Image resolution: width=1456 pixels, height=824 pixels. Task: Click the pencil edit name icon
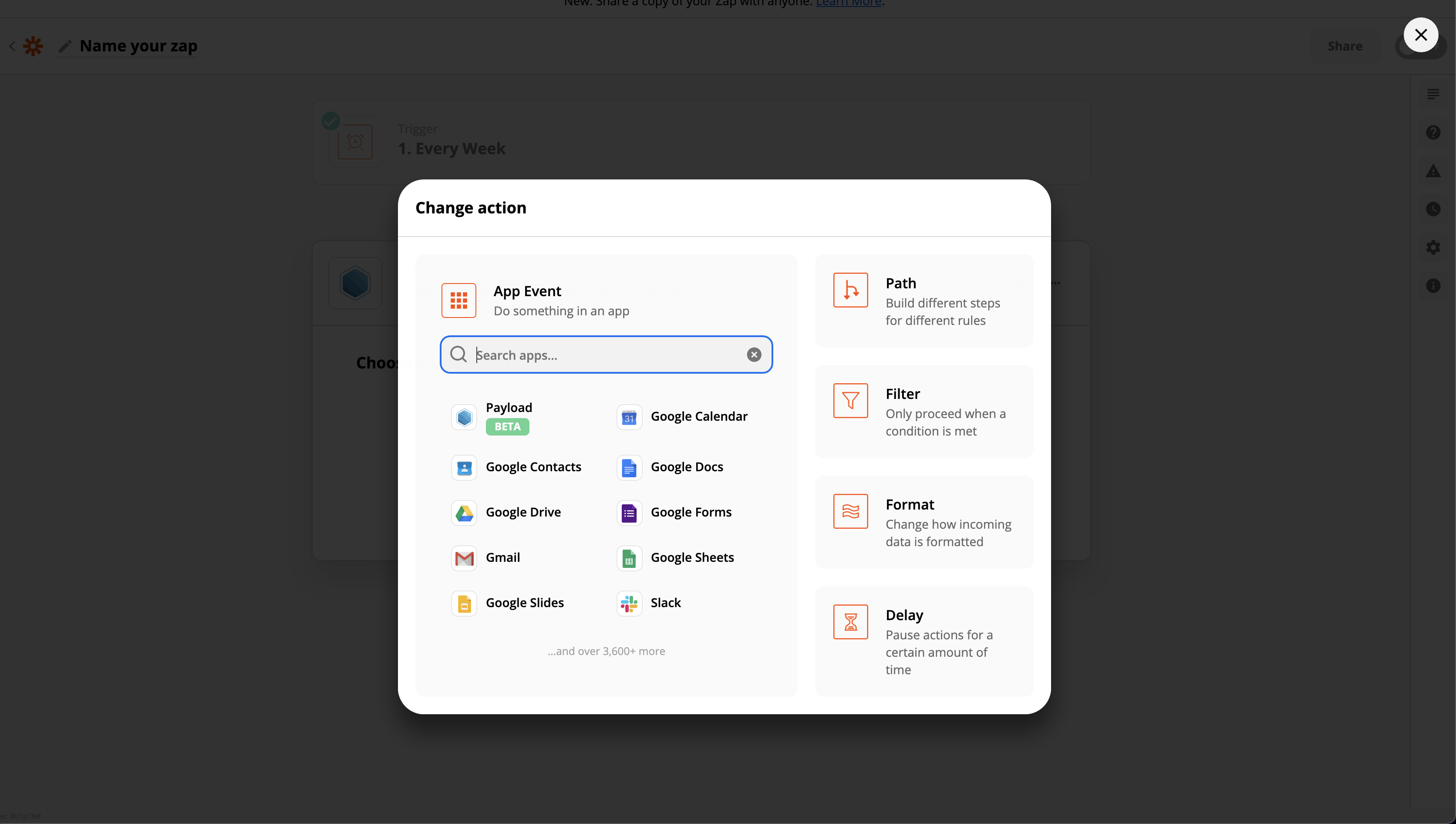(65, 46)
